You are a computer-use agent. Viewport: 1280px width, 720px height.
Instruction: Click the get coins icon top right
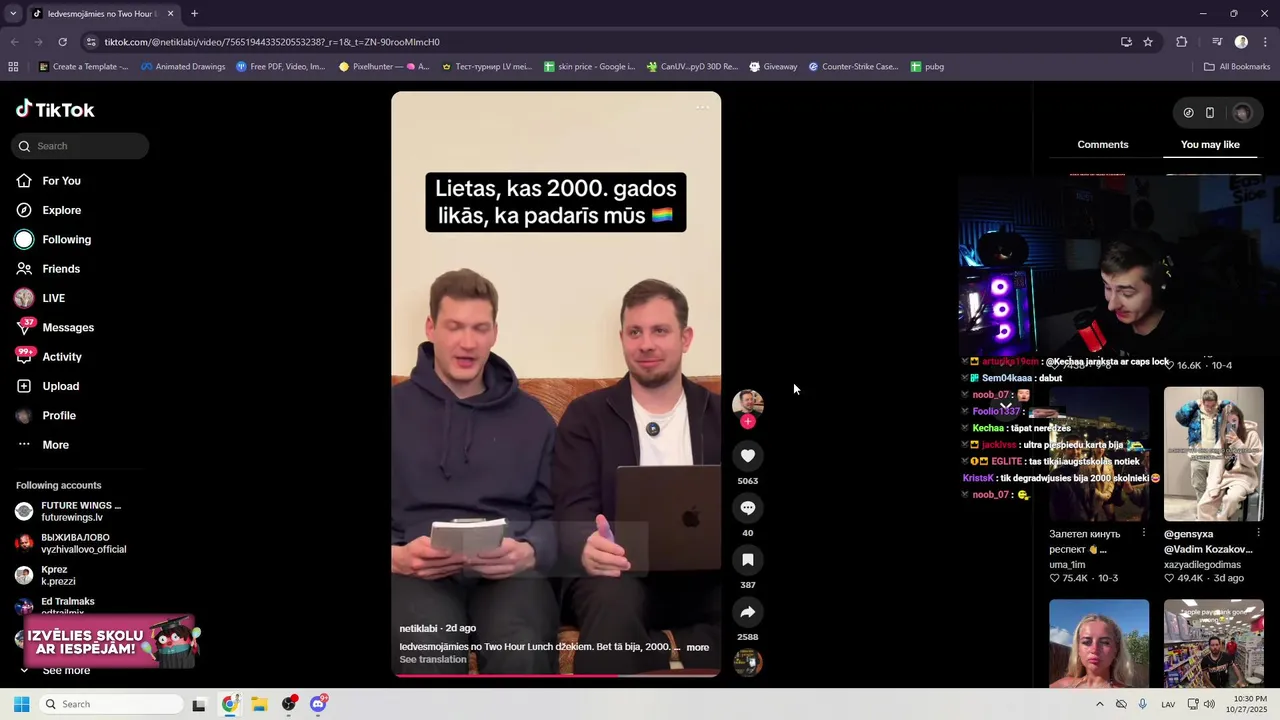[1188, 113]
